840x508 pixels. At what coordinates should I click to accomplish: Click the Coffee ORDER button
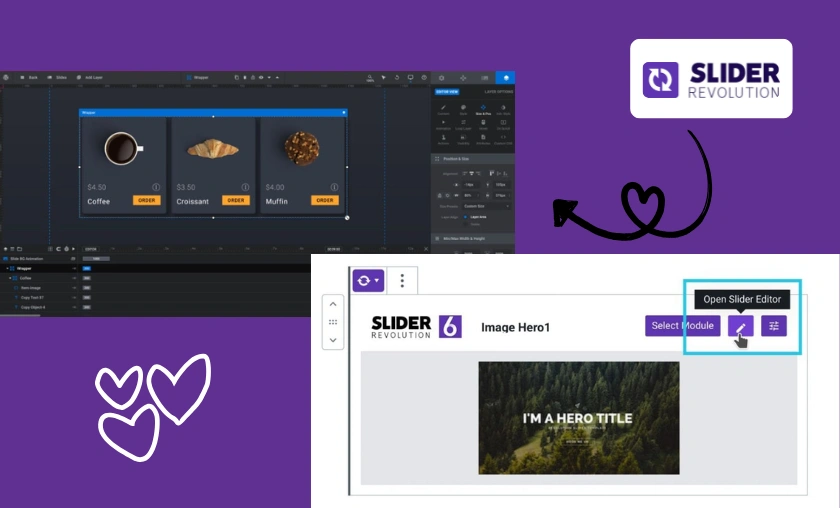147,200
